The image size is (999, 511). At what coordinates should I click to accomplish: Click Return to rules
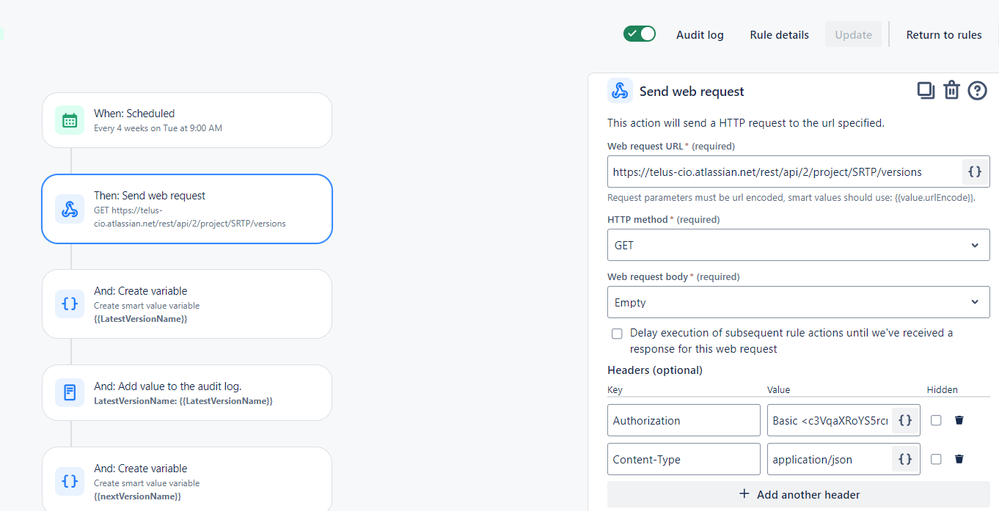pyautogui.click(x=944, y=35)
